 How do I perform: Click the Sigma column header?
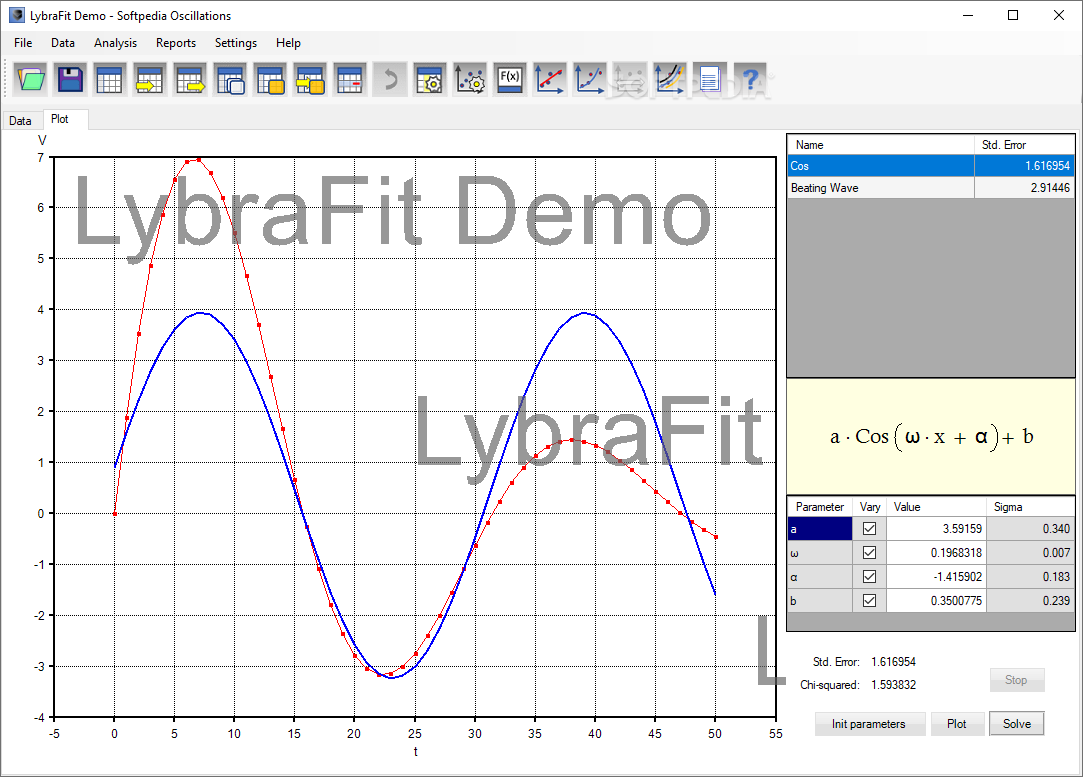tap(1031, 507)
